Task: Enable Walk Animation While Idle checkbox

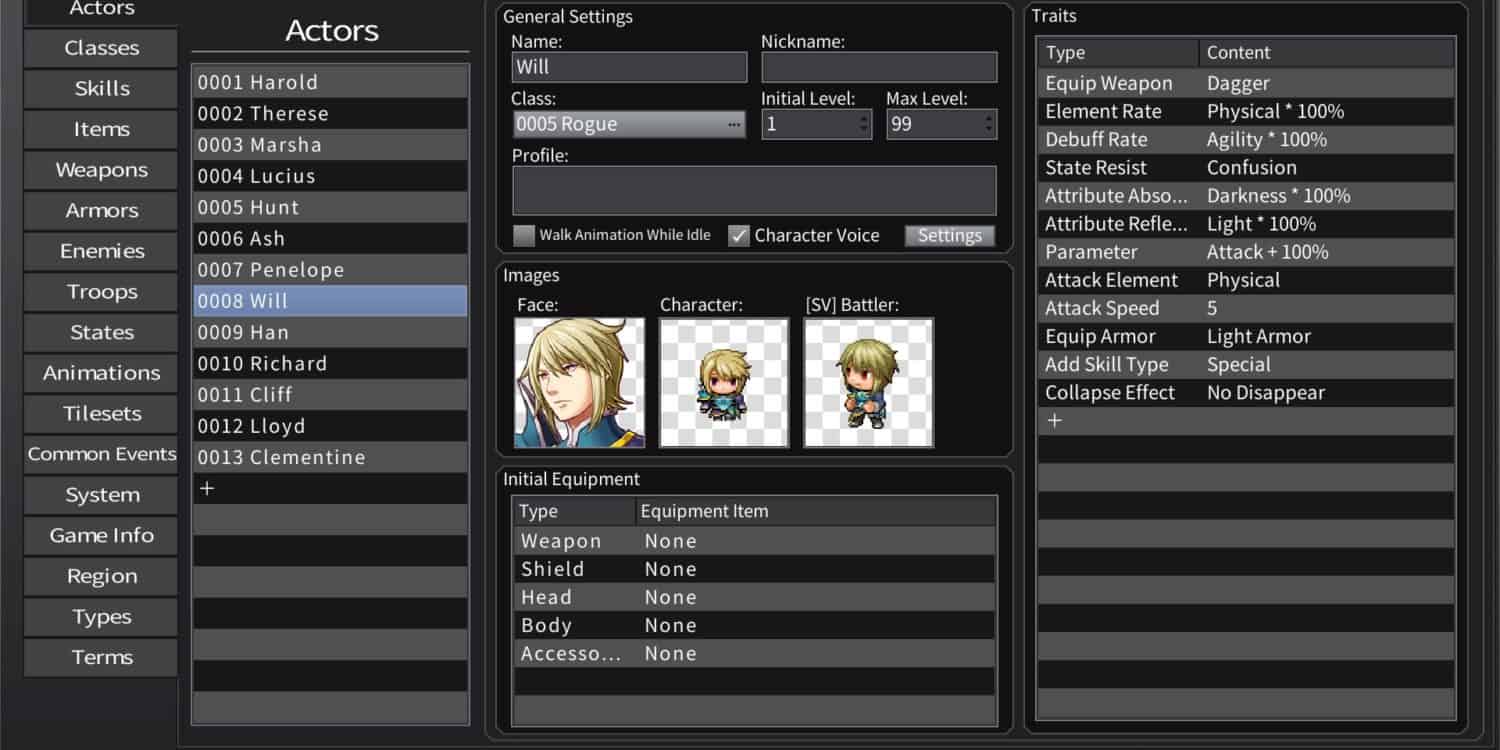Action: (x=524, y=236)
